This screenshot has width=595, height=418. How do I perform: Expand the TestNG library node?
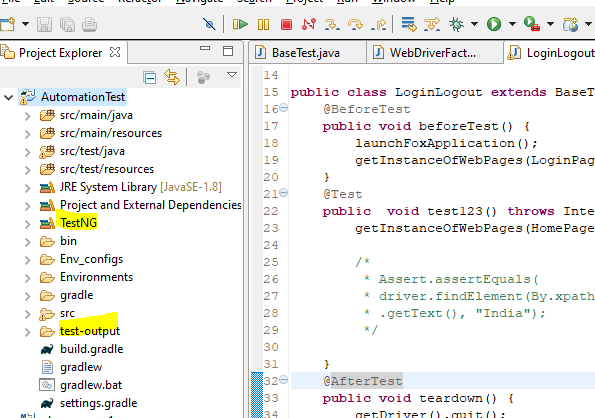[27, 224]
